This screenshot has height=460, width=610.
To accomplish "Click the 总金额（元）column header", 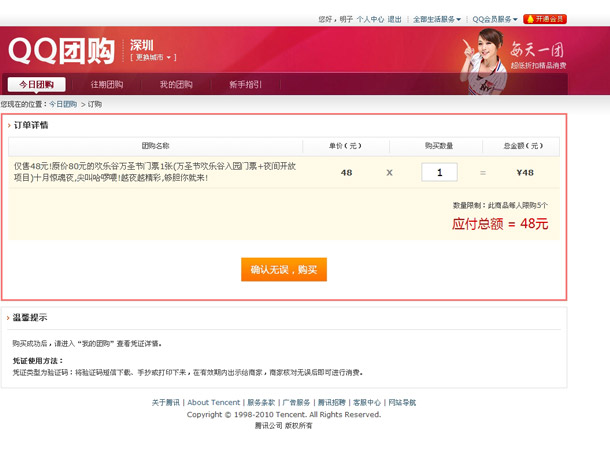I will pos(523,146).
